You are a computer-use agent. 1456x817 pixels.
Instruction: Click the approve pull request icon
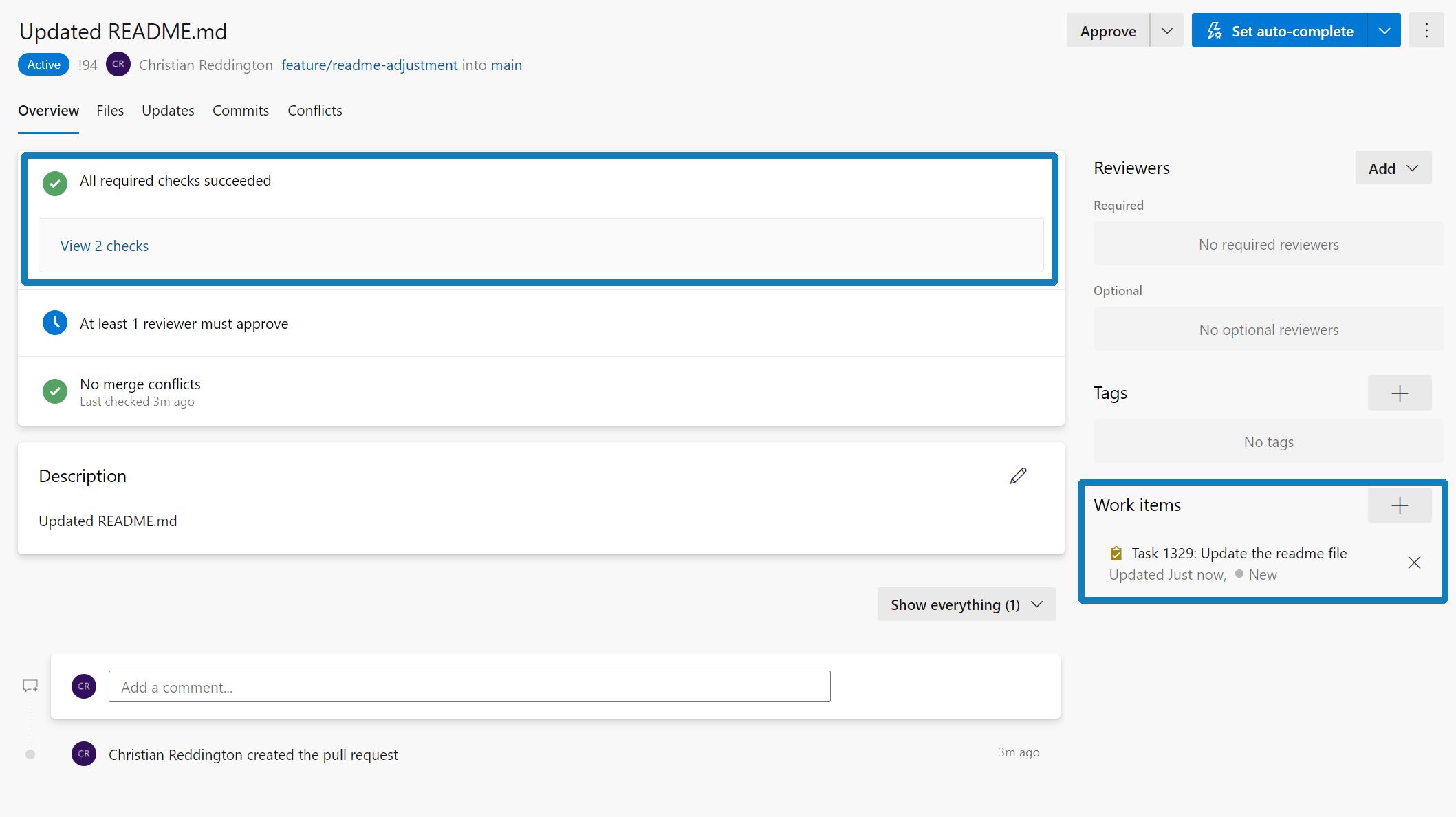point(1107,31)
